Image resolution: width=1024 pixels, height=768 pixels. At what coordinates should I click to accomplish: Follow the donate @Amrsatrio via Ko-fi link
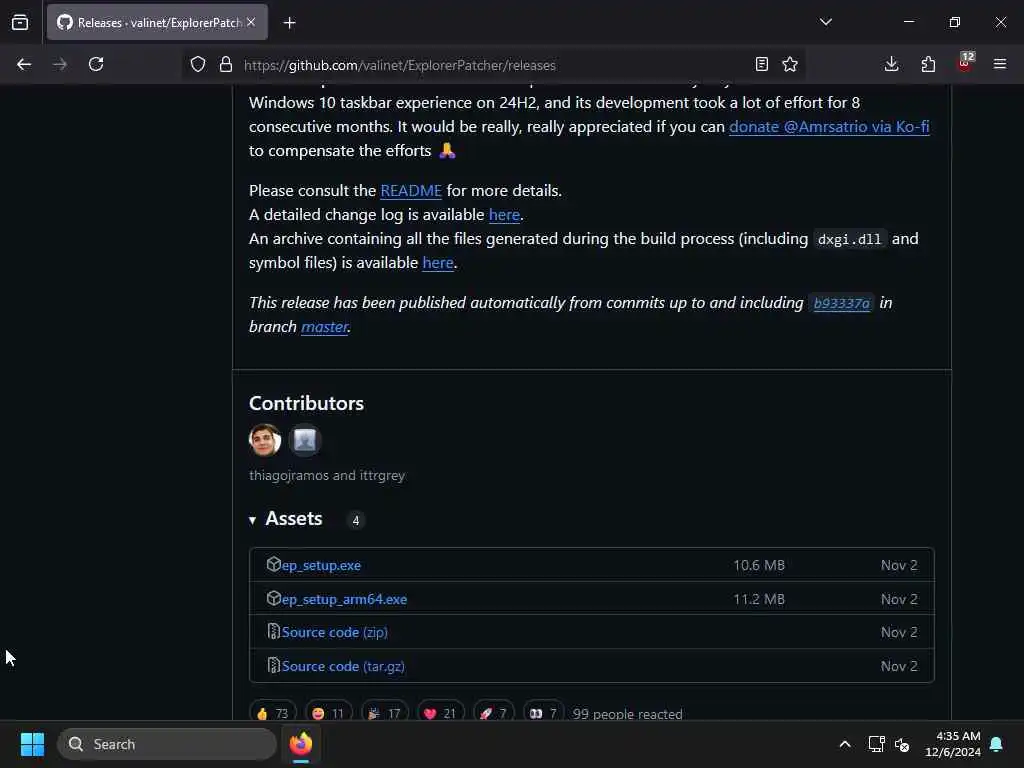(829, 127)
